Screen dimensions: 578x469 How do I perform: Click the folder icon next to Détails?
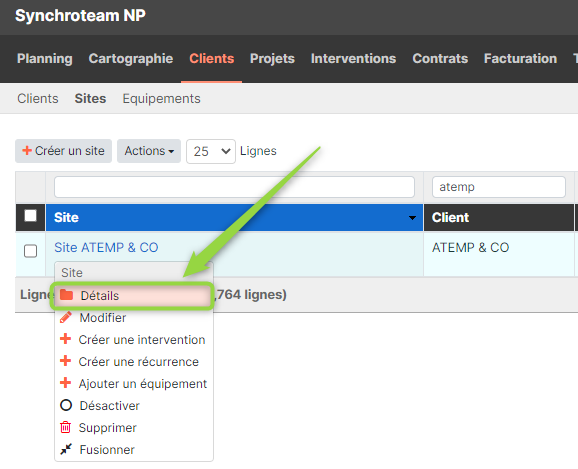[x=66, y=295]
